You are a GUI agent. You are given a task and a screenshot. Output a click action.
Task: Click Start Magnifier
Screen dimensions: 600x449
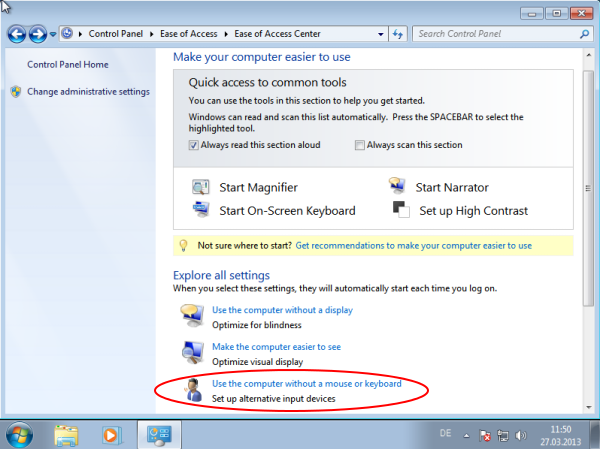tap(258, 187)
